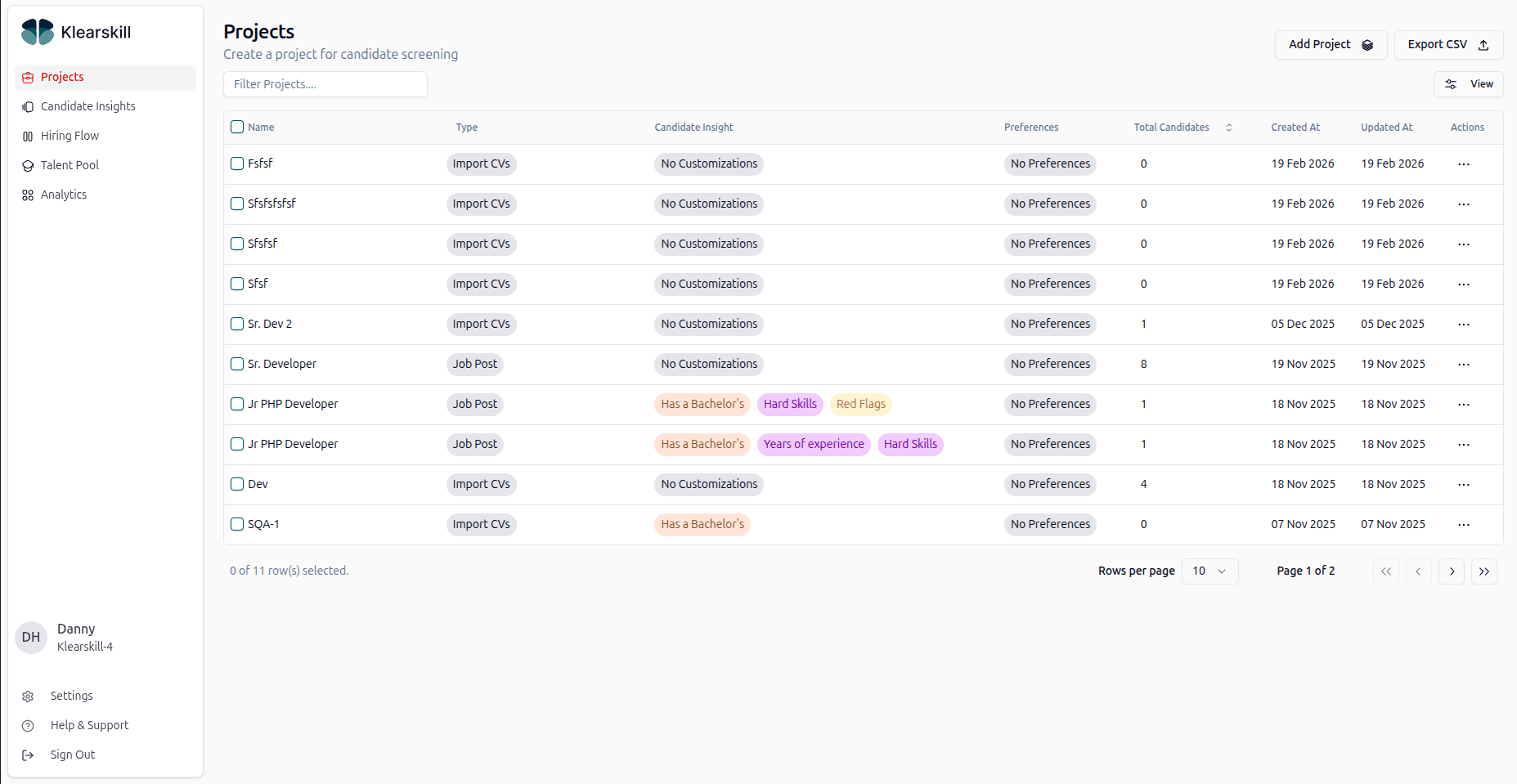Click the Talent Pool sidebar icon
This screenshot has height=784, width=1517.
tap(28, 166)
